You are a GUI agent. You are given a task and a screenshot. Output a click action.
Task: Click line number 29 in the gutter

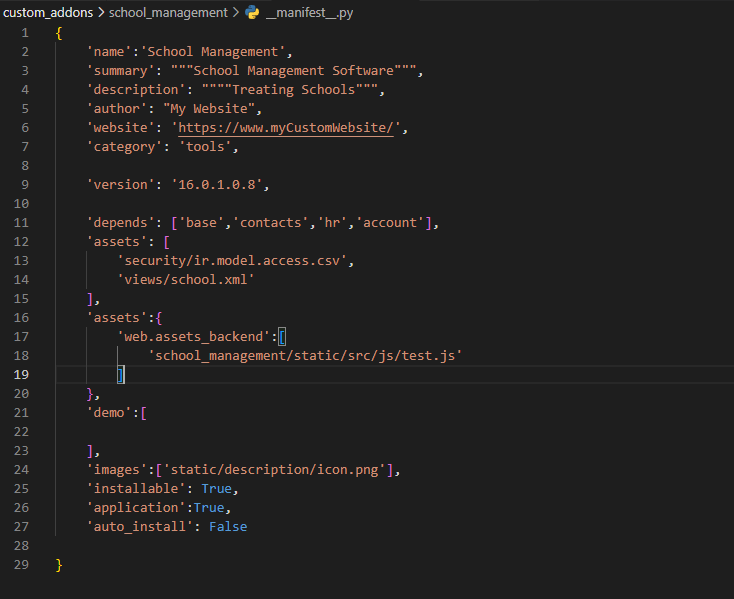pos(21,564)
